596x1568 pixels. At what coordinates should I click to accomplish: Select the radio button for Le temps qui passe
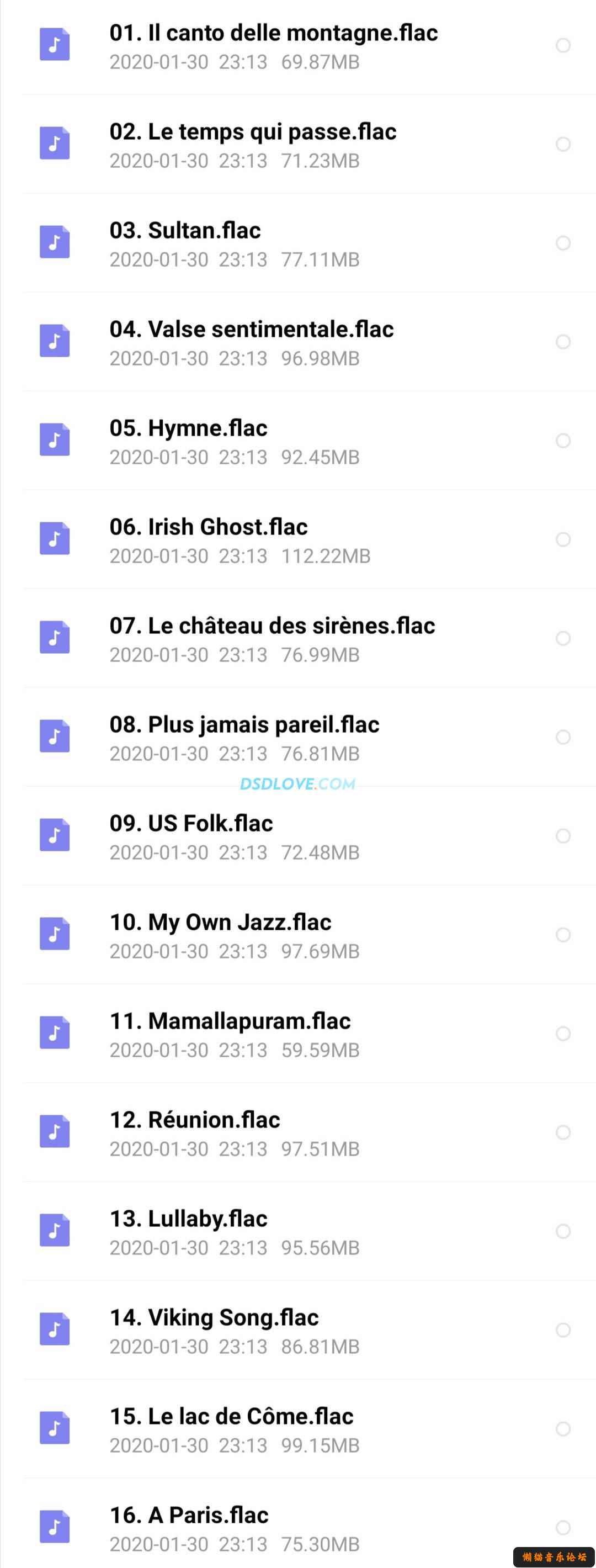click(x=563, y=144)
